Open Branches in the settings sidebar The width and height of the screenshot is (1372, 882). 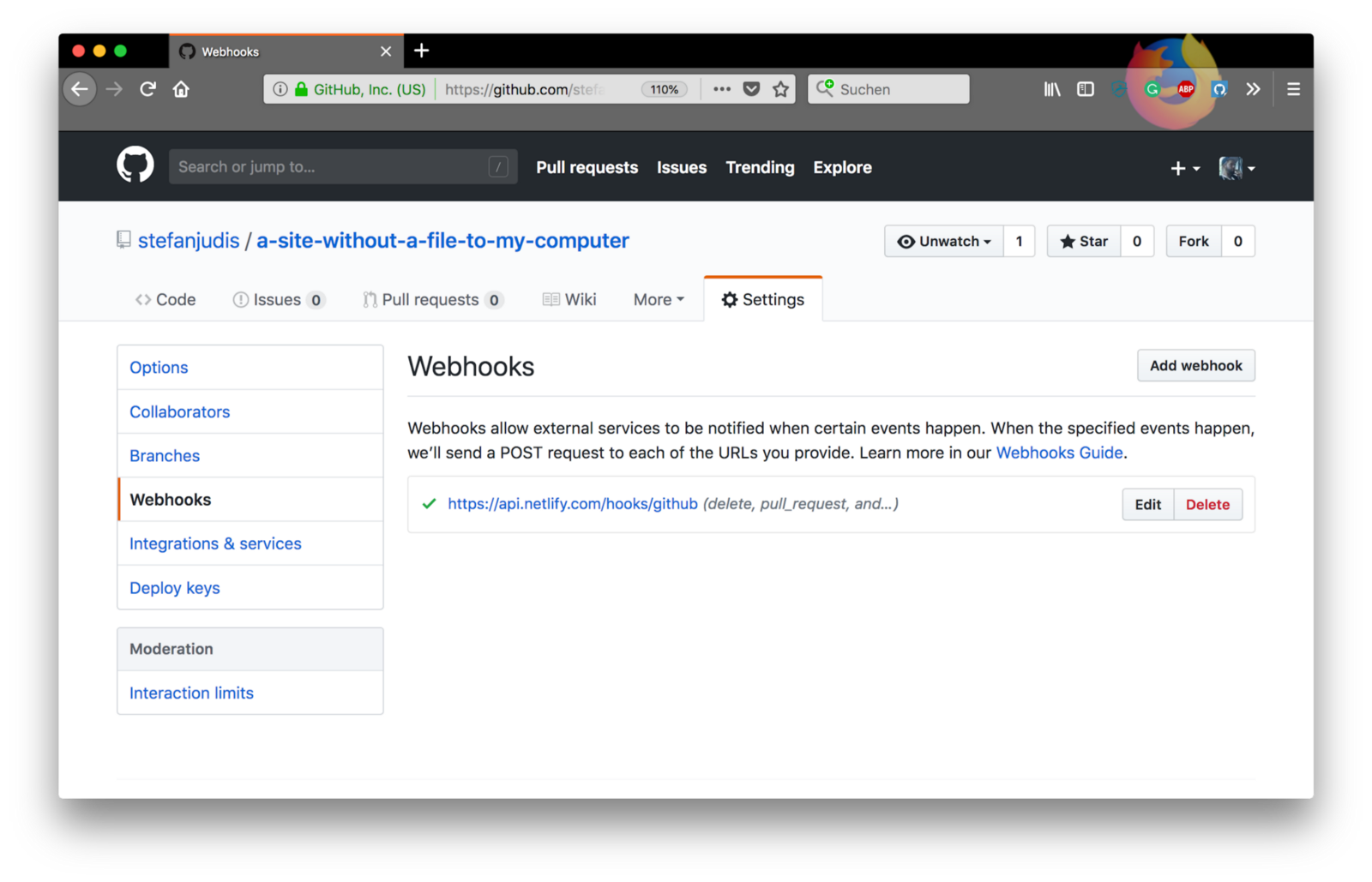[250, 456]
